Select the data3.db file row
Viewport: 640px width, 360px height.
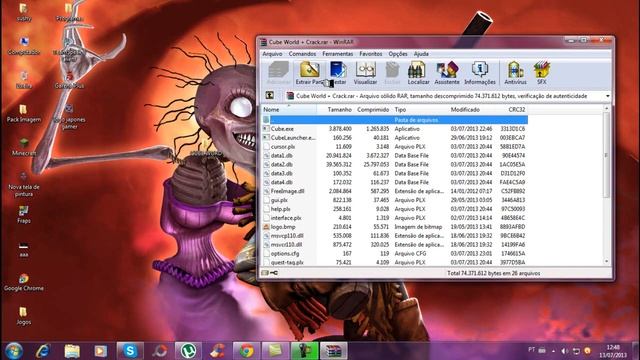point(395,173)
